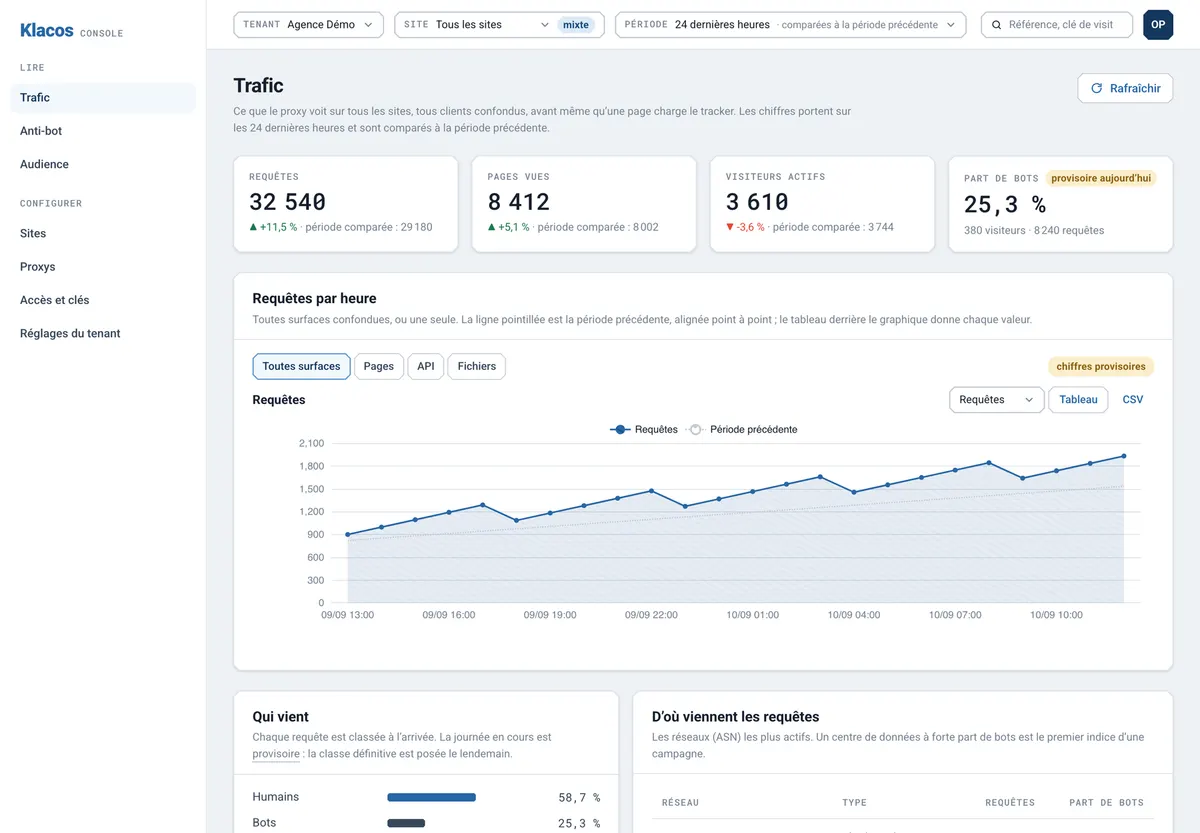This screenshot has width=1200, height=833.
Task: Open Réglages du tenant in the sidebar
Action: click(x=103, y=334)
